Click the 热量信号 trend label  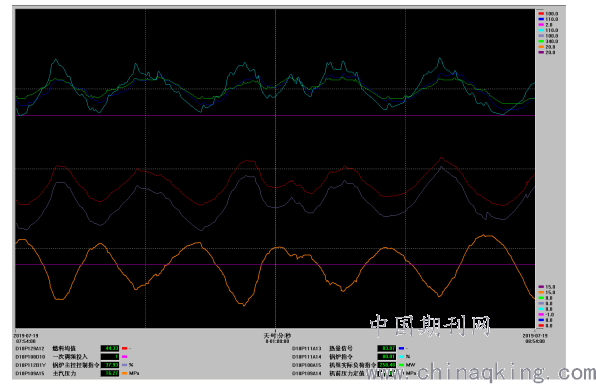coord(341,348)
